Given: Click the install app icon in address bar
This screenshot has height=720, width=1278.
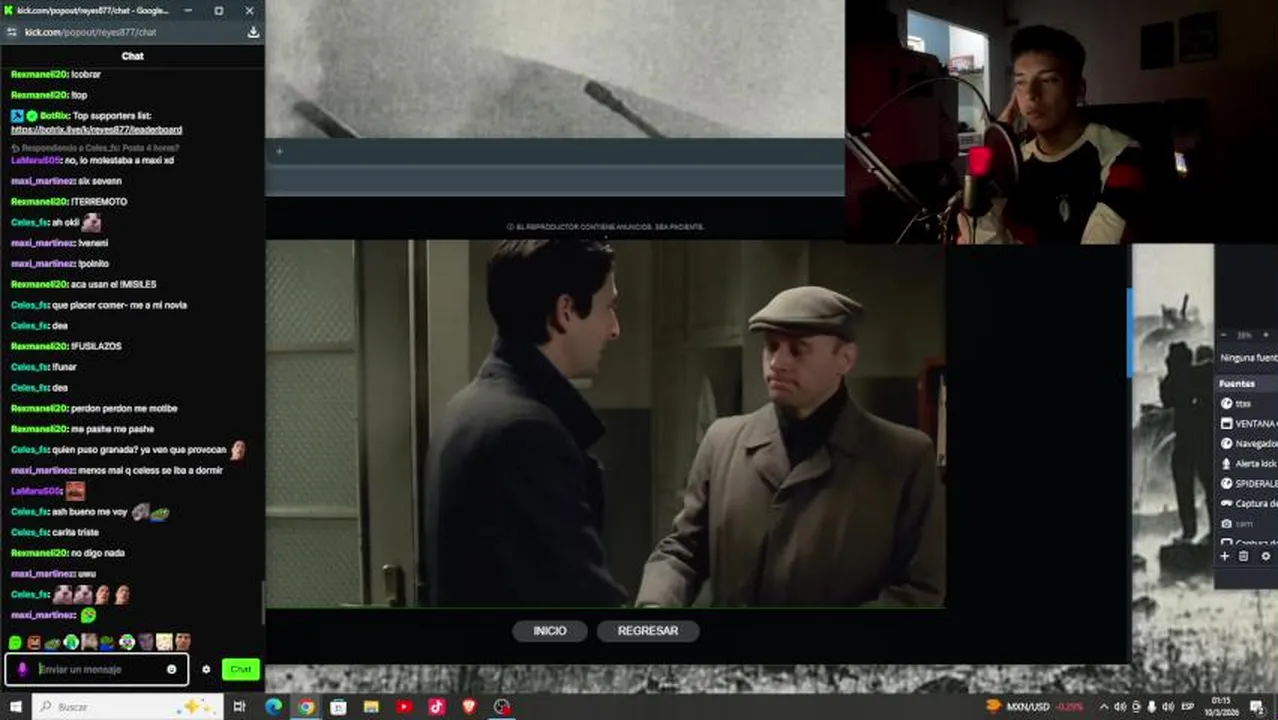Looking at the screenshot, I should coord(253,32).
